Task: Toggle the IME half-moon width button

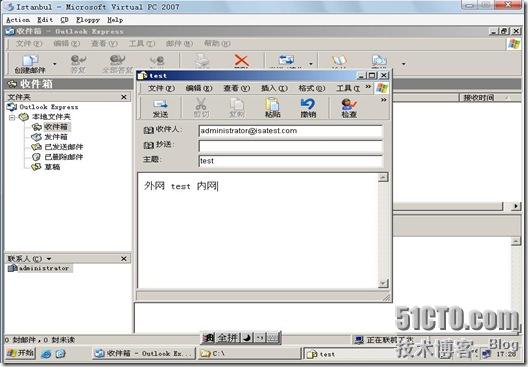Action: point(247,337)
